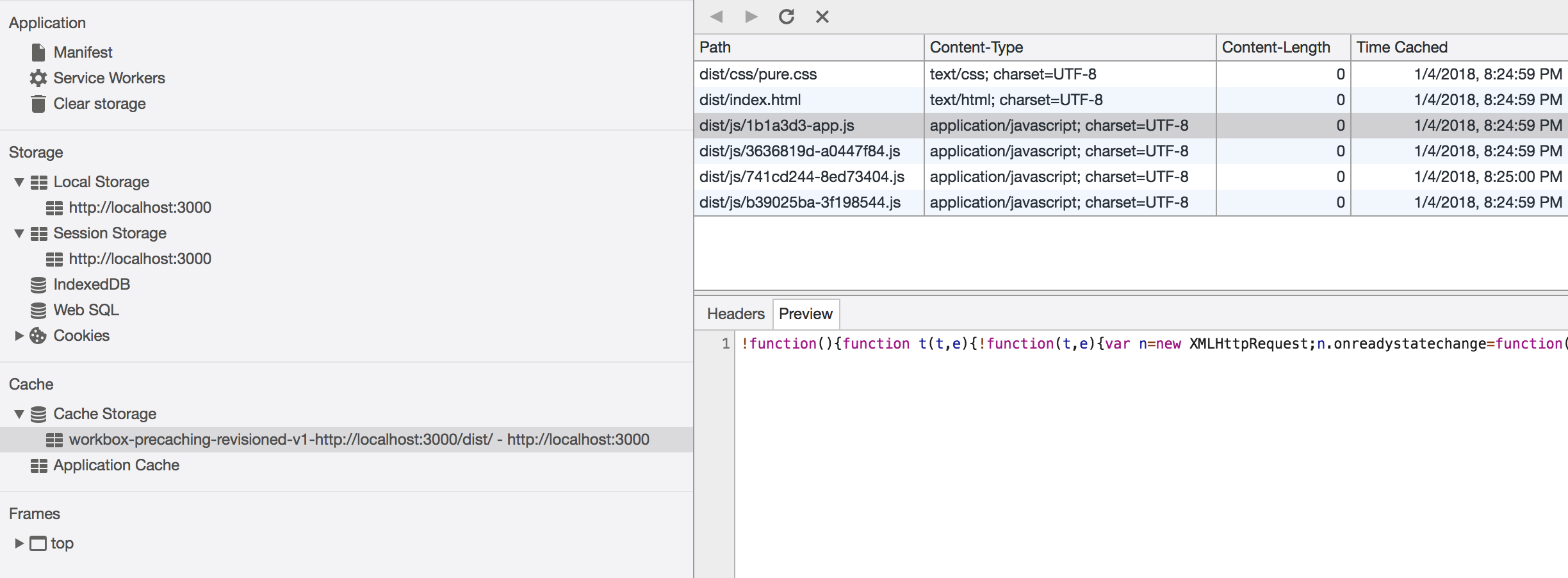Open the Web SQL storage section
This screenshot has height=578, width=1568.
[x=86, y=310]
